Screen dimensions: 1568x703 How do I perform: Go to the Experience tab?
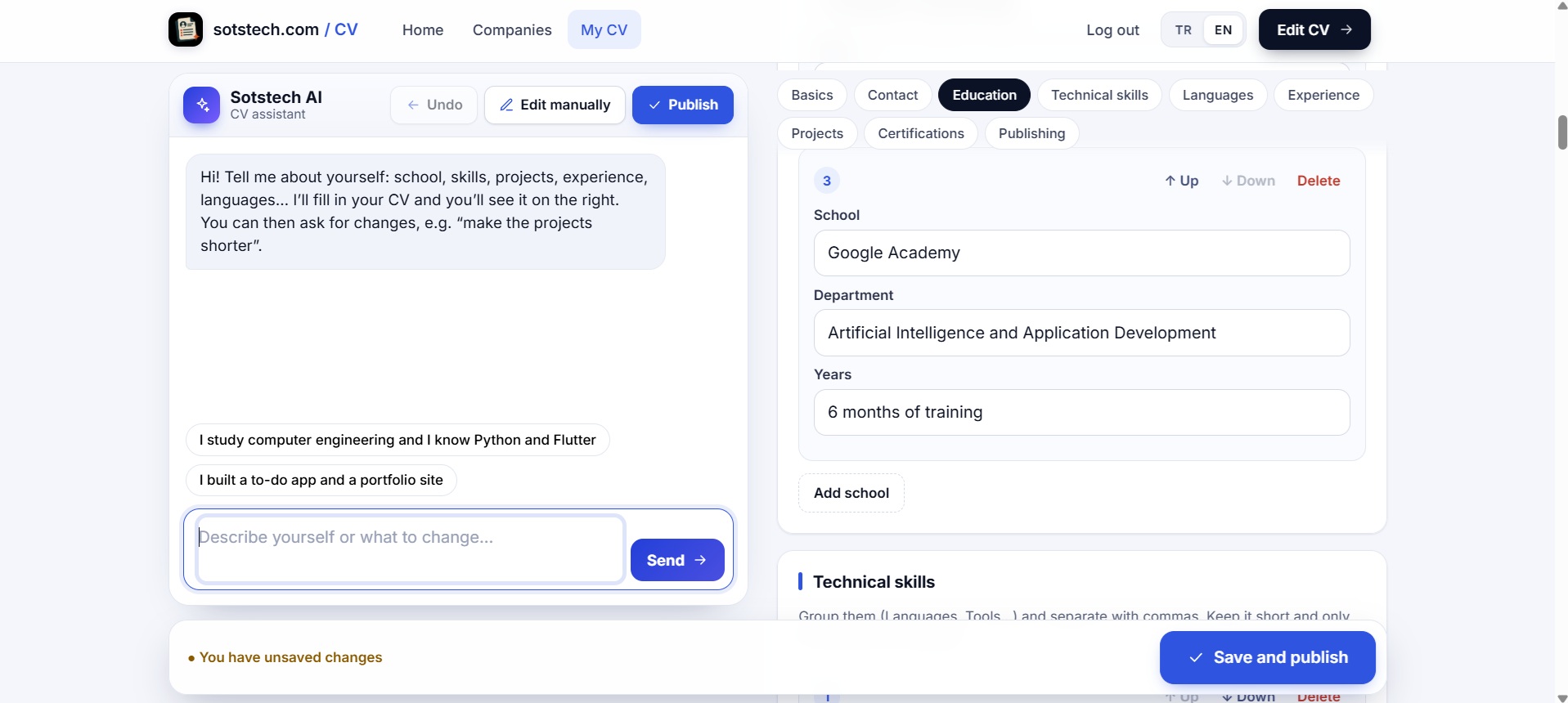tap(1323, 95)
